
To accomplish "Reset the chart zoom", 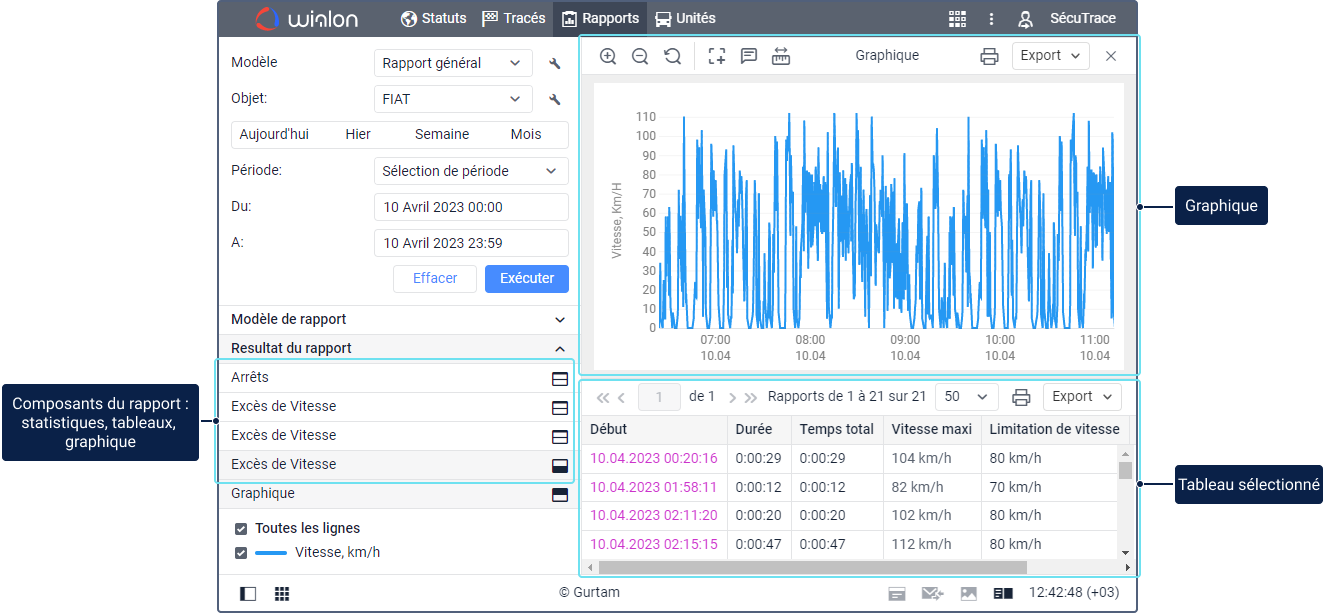I will pyautogui.click(x=672, y=56).
